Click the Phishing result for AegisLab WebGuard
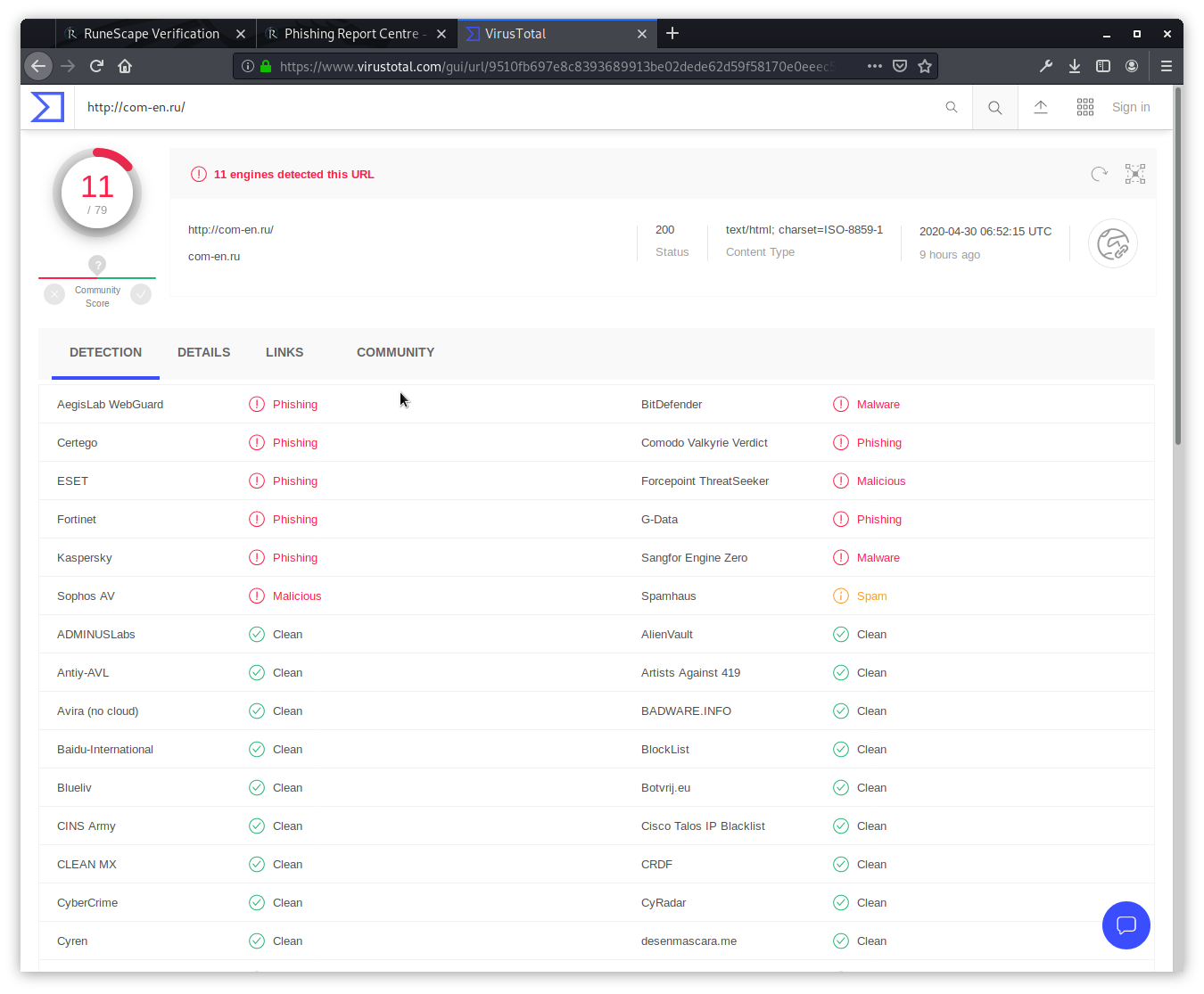Screen dimensions: 1204x994 pos(295,405)
